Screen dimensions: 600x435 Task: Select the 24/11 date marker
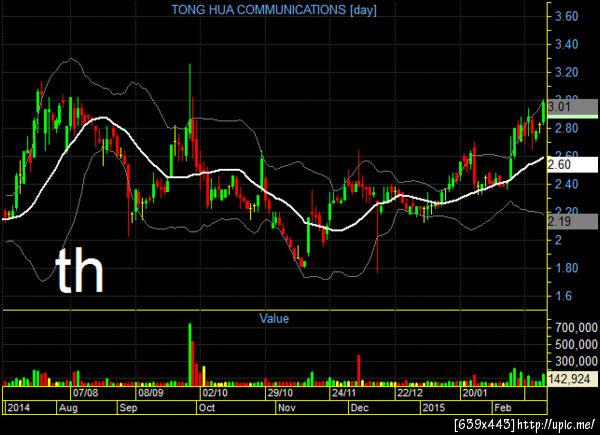tap(344, 393)
